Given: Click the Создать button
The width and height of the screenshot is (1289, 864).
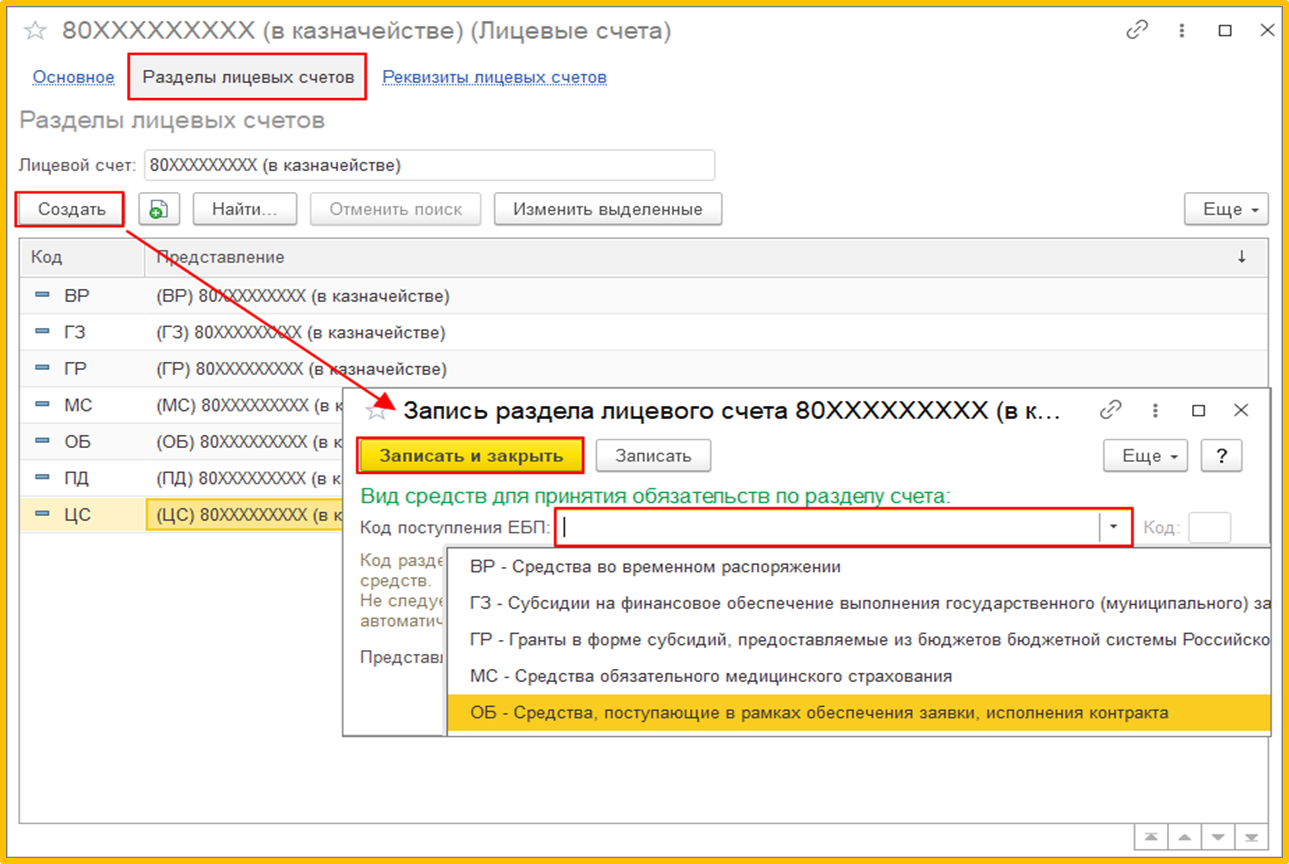Looking at the screenshot, I should (71, 209).
